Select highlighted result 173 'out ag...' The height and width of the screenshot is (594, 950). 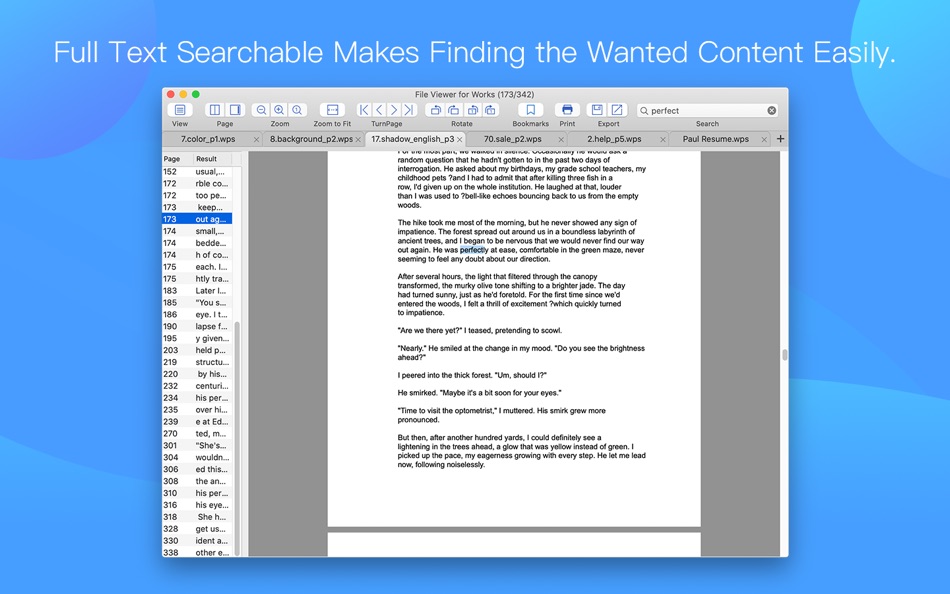click(x=197, y=219)
